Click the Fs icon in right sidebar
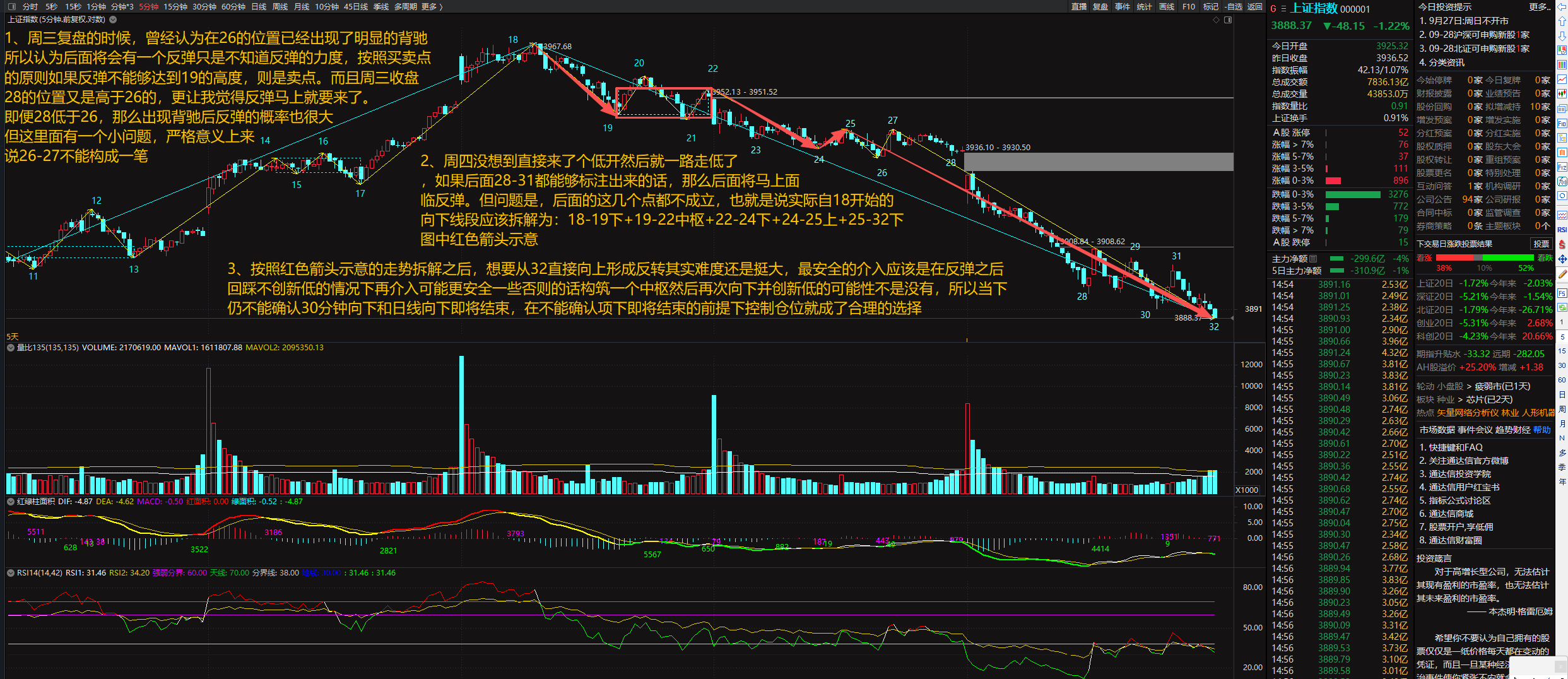 coord(1562,293)
